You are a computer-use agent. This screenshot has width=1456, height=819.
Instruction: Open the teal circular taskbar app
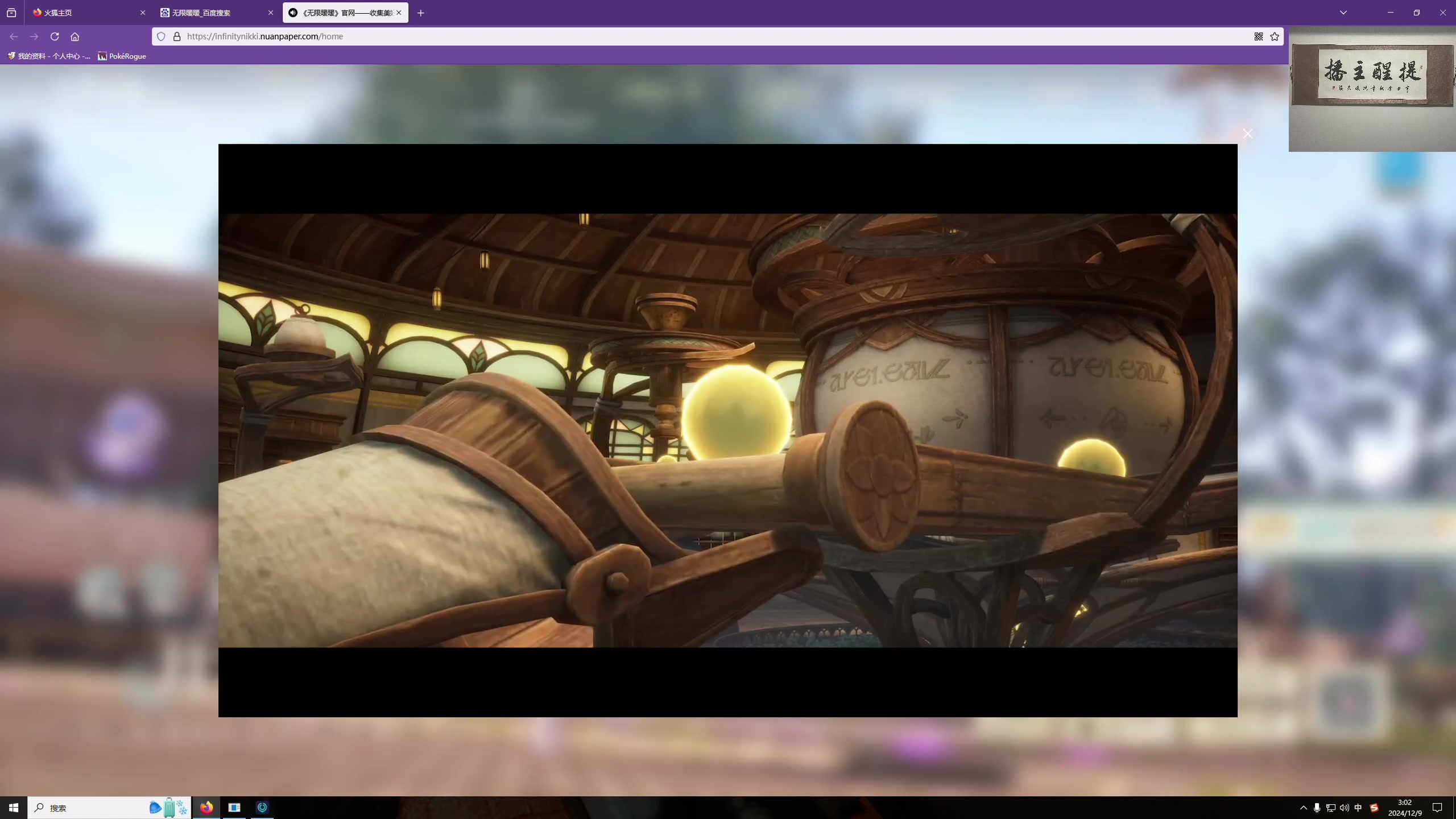coord(262,808)
